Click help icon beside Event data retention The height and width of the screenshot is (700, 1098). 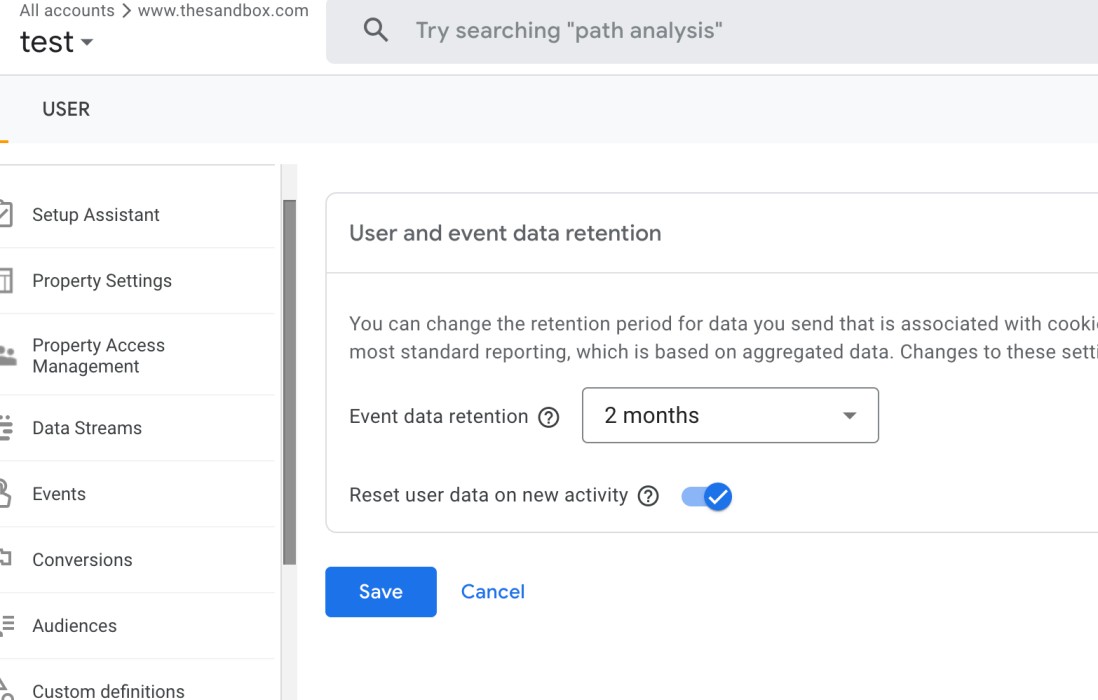click(x=548, y=418)
